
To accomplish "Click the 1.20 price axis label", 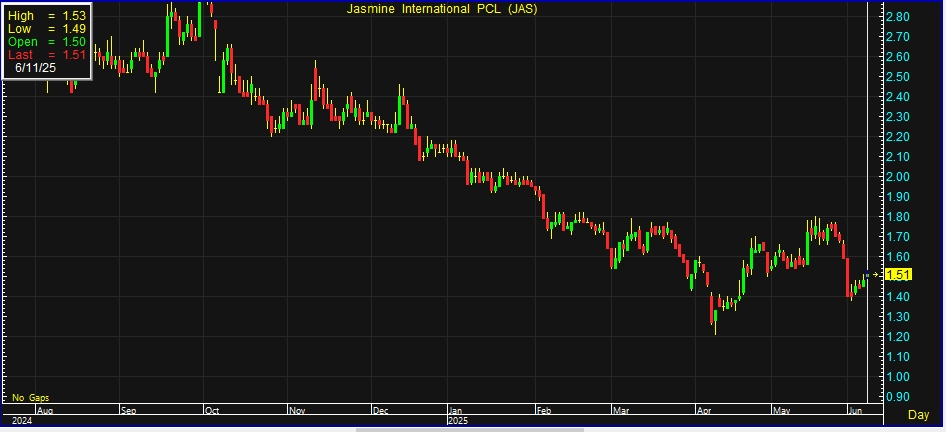I will [x=898, y=337].
